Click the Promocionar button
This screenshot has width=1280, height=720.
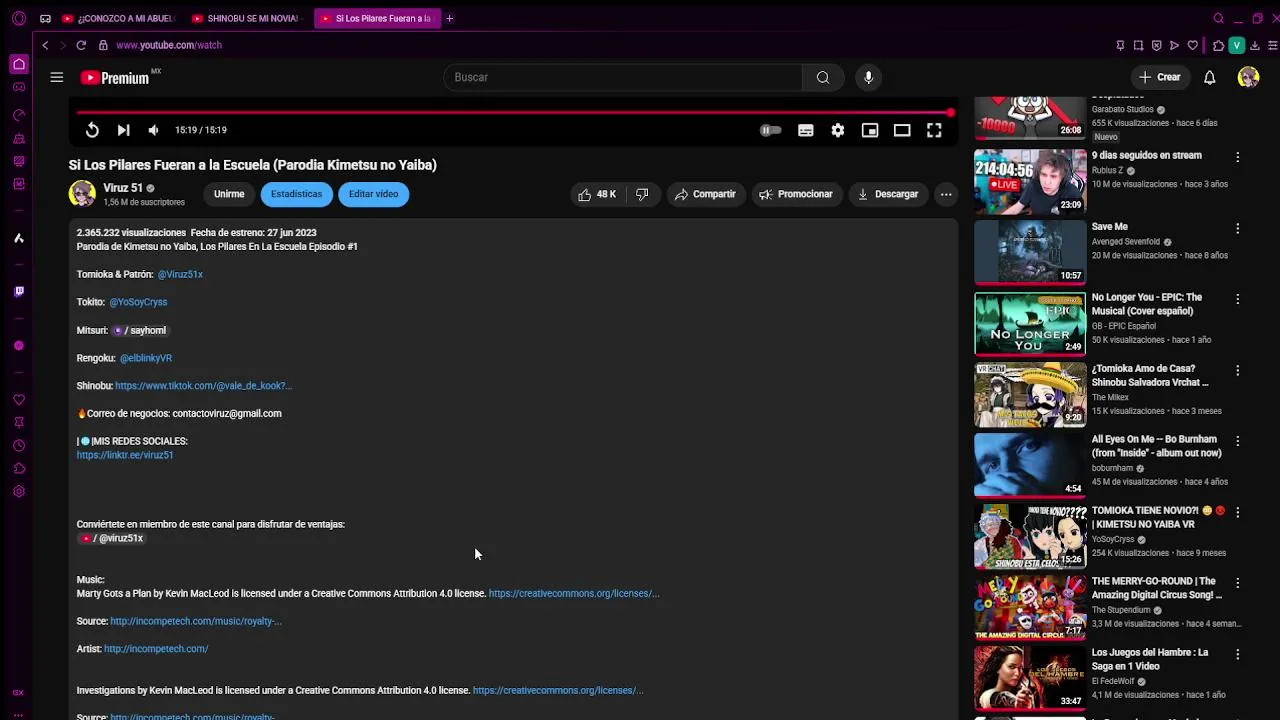(x=796, y=194)
